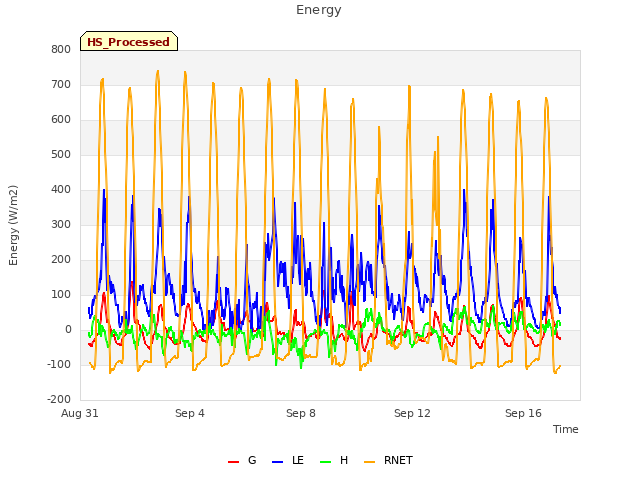Click the 700 y-axis tick label
640x480 pixels.
(61, 85)
